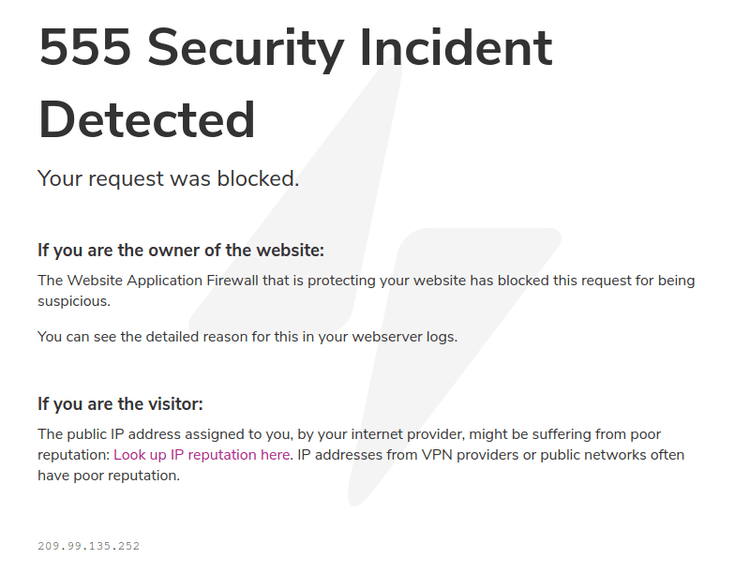Screen dimensions: 750x563
Task: Click 'If you are the visitor:' heading
Action: coord(120,404)
